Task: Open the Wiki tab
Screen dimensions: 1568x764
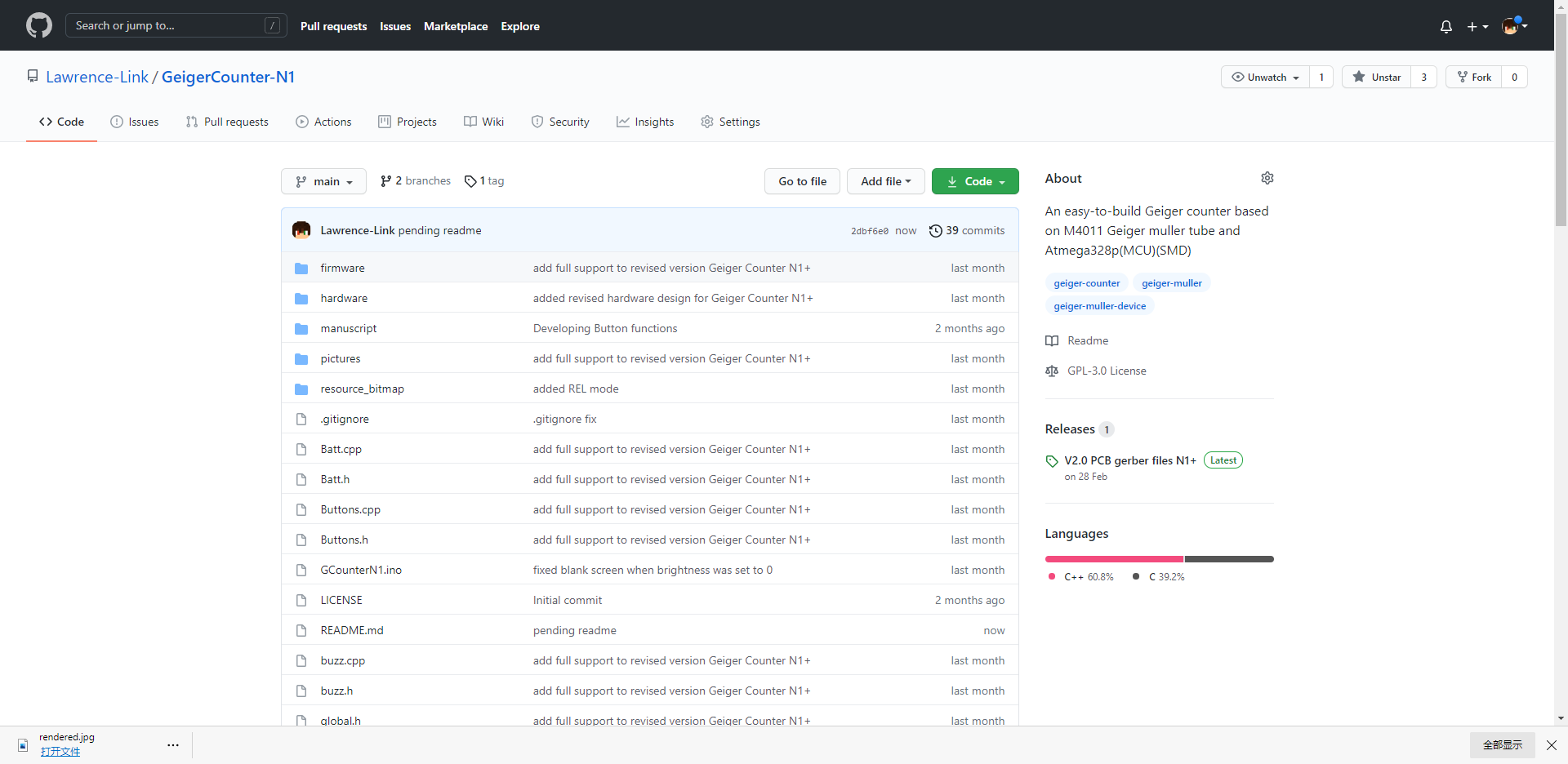Action: (484, 122)
